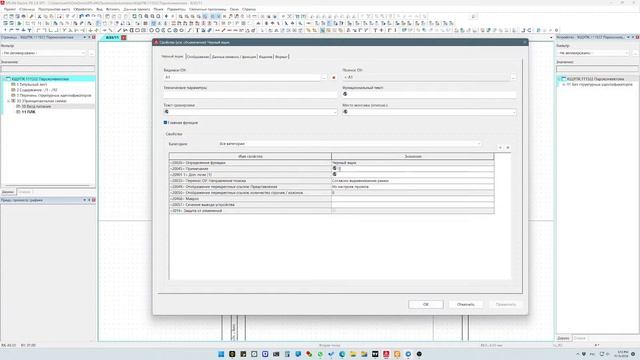Select 1 Титульный лист in the pages tree

point(32,84)
